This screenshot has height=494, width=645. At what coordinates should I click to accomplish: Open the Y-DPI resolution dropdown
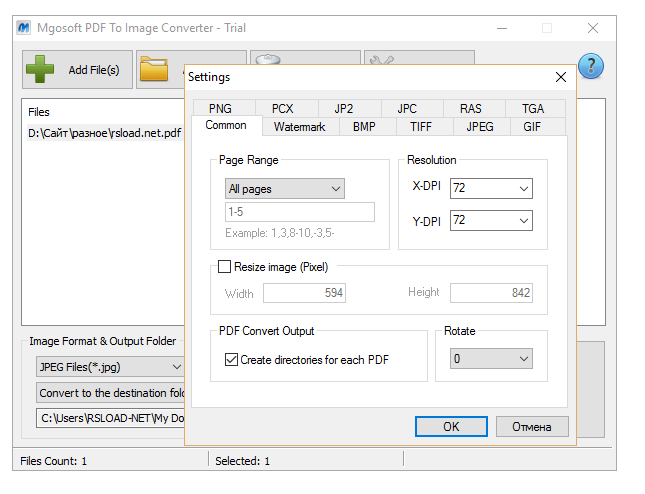click(491, 220)
